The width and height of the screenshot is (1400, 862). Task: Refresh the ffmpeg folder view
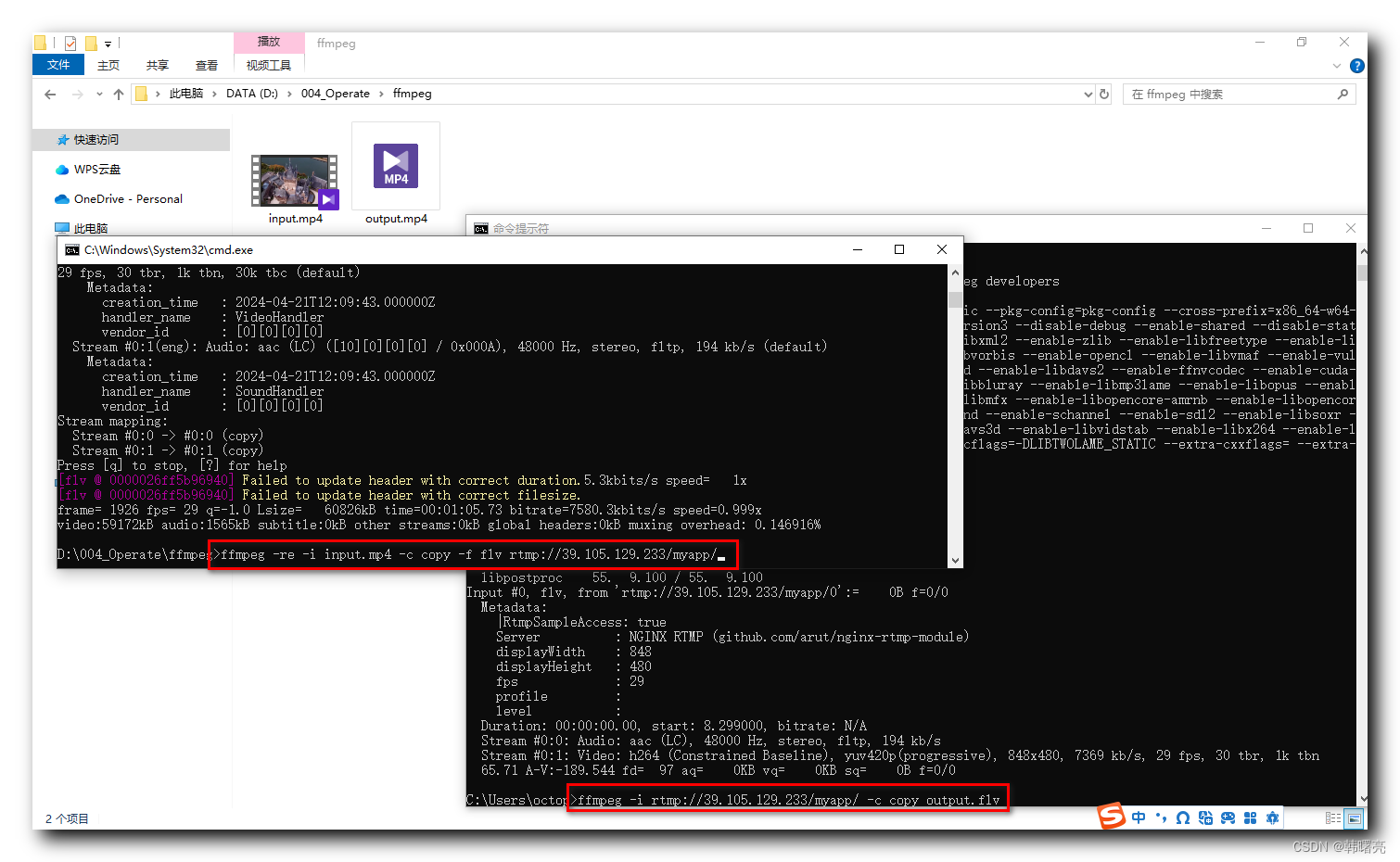pos(1104,94)
